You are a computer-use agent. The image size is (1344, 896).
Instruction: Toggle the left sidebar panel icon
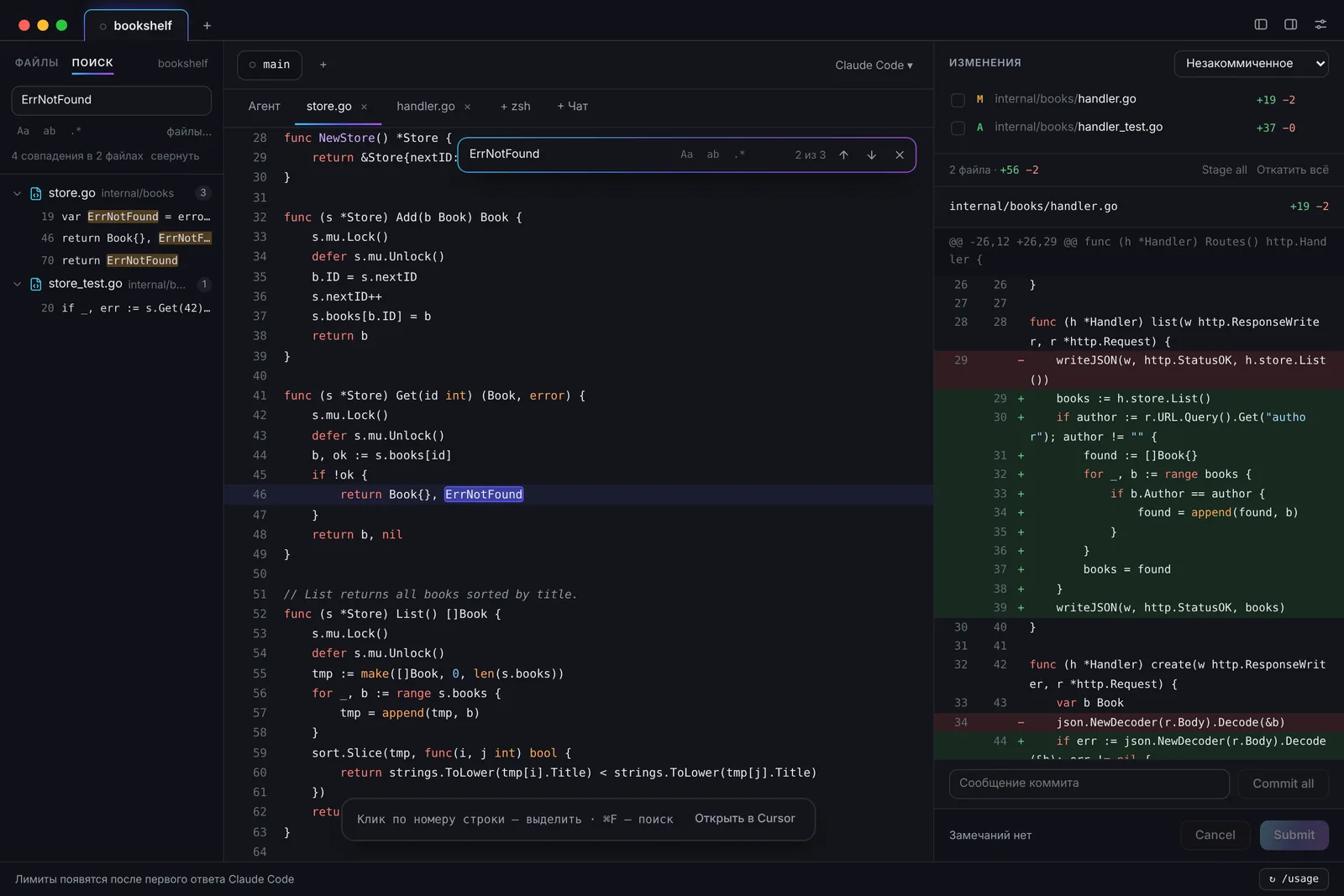click(x=1261, y=24)
